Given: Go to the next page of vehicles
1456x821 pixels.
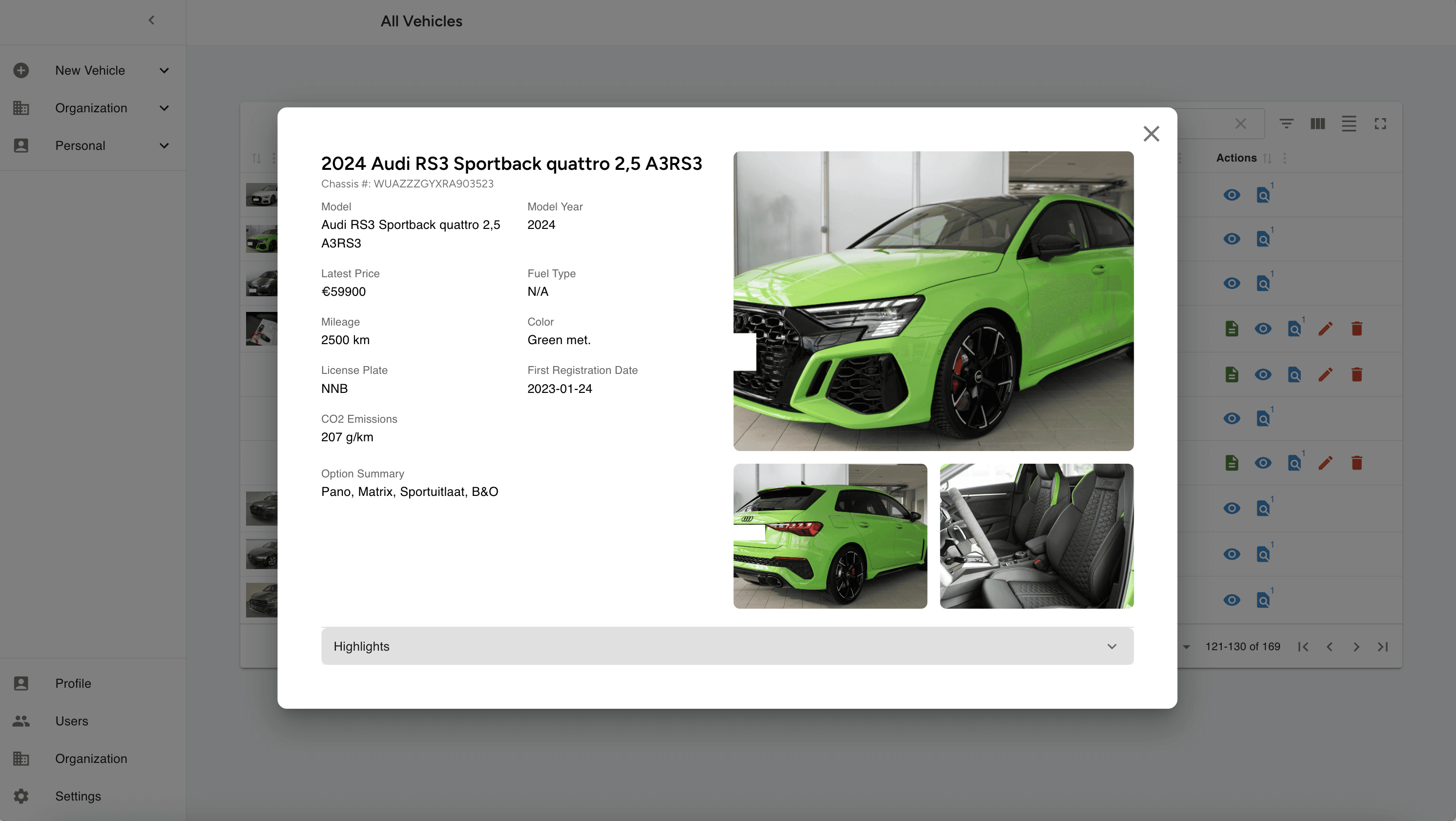Looking at the screenshot, I should tap(1356, 647).
